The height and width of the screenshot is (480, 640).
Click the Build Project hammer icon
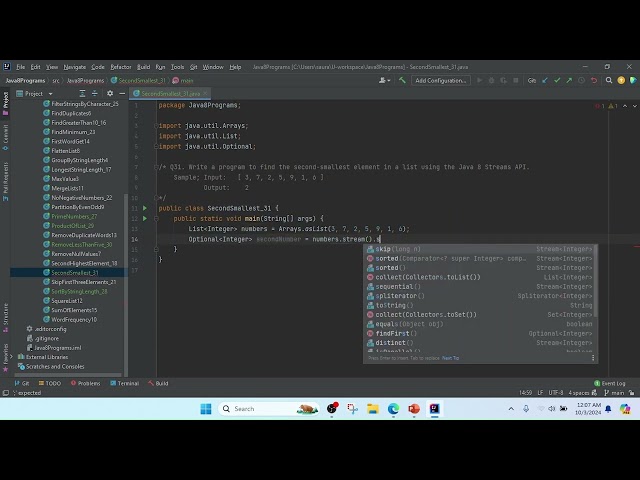click(x=402, y=80)
